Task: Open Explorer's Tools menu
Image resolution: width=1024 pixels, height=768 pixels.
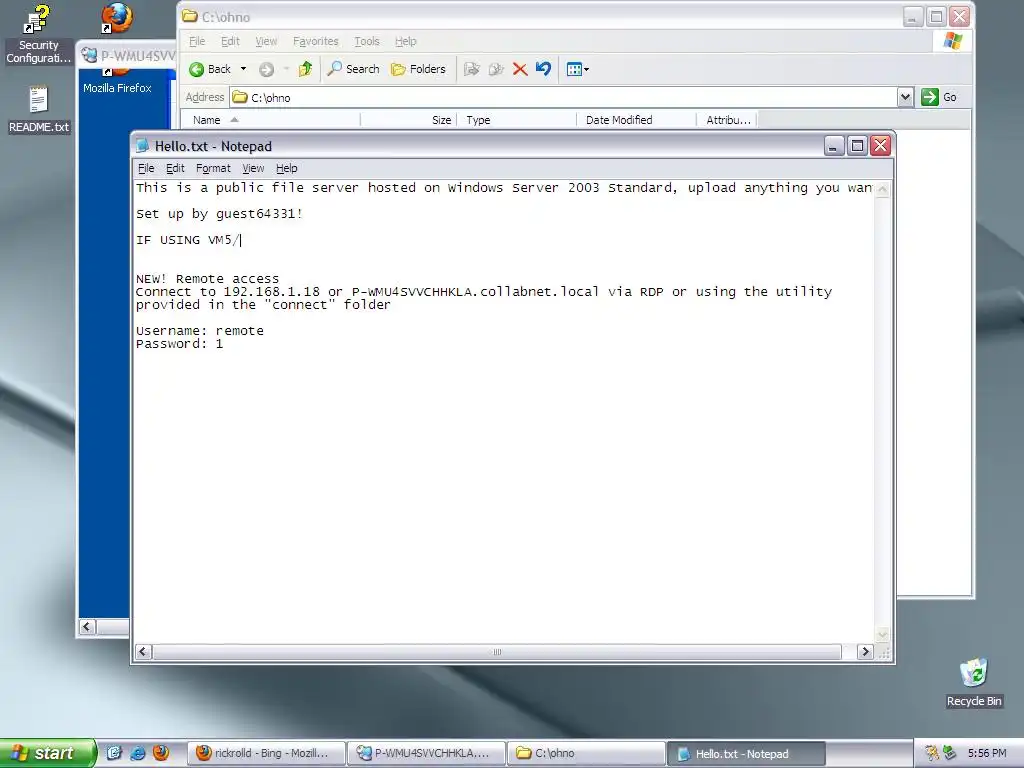Action: 366,41
